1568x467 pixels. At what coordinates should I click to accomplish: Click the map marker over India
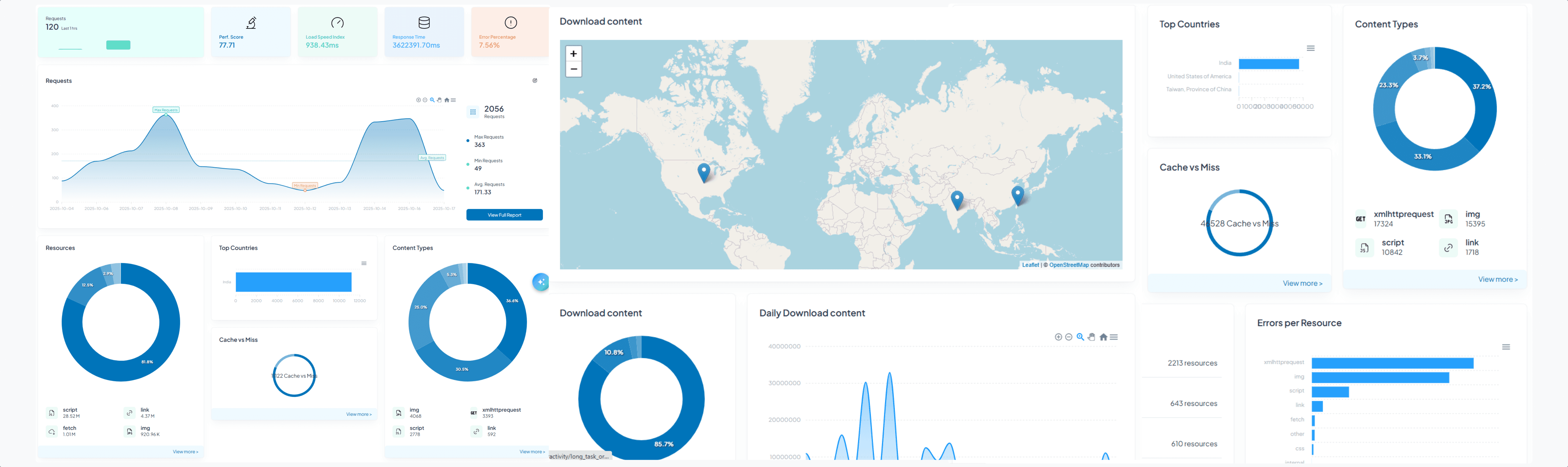[957, 199]
